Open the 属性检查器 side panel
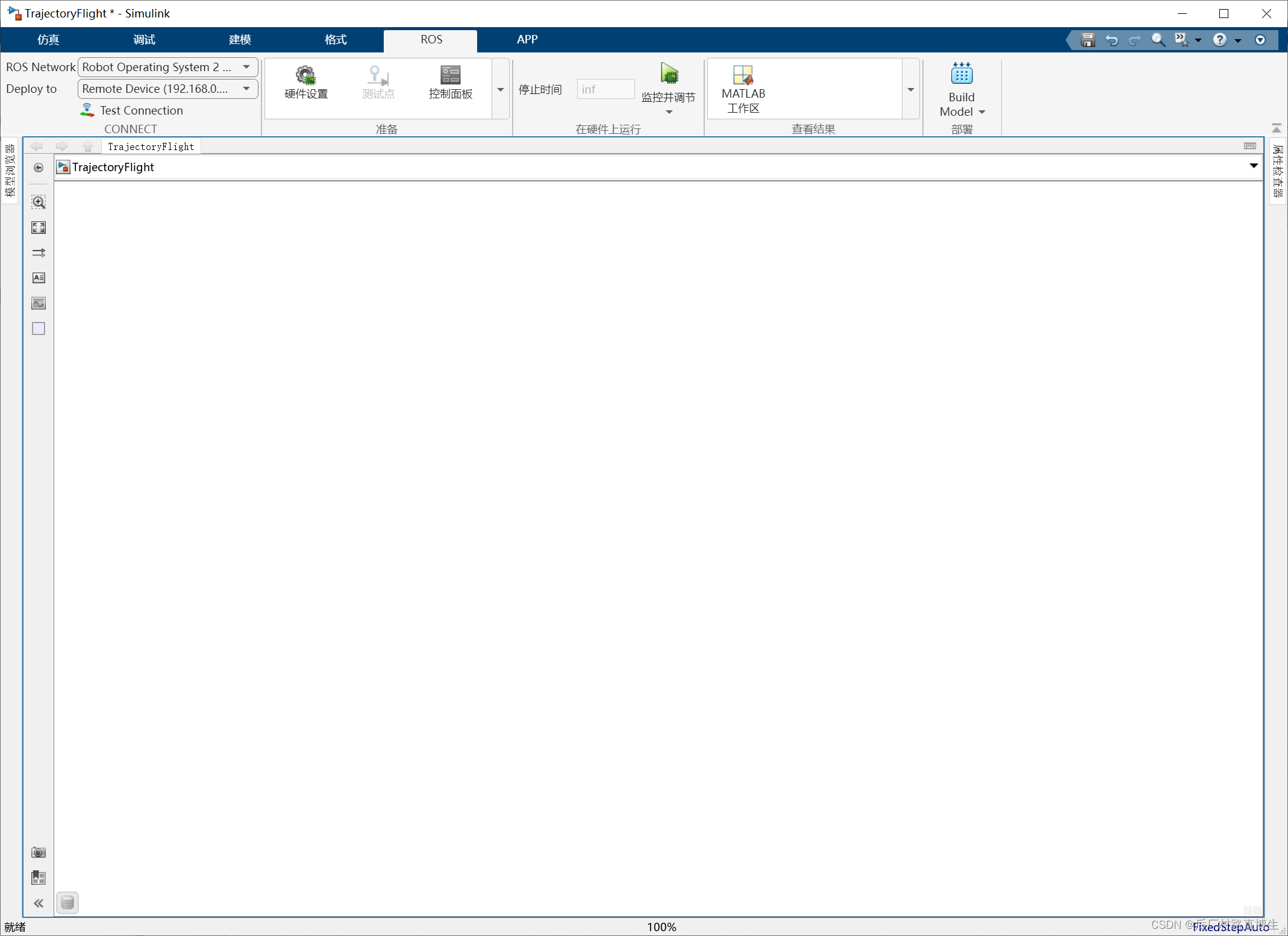The image size is (1288, 936). pyautogui.click(x=1278, y=171)
